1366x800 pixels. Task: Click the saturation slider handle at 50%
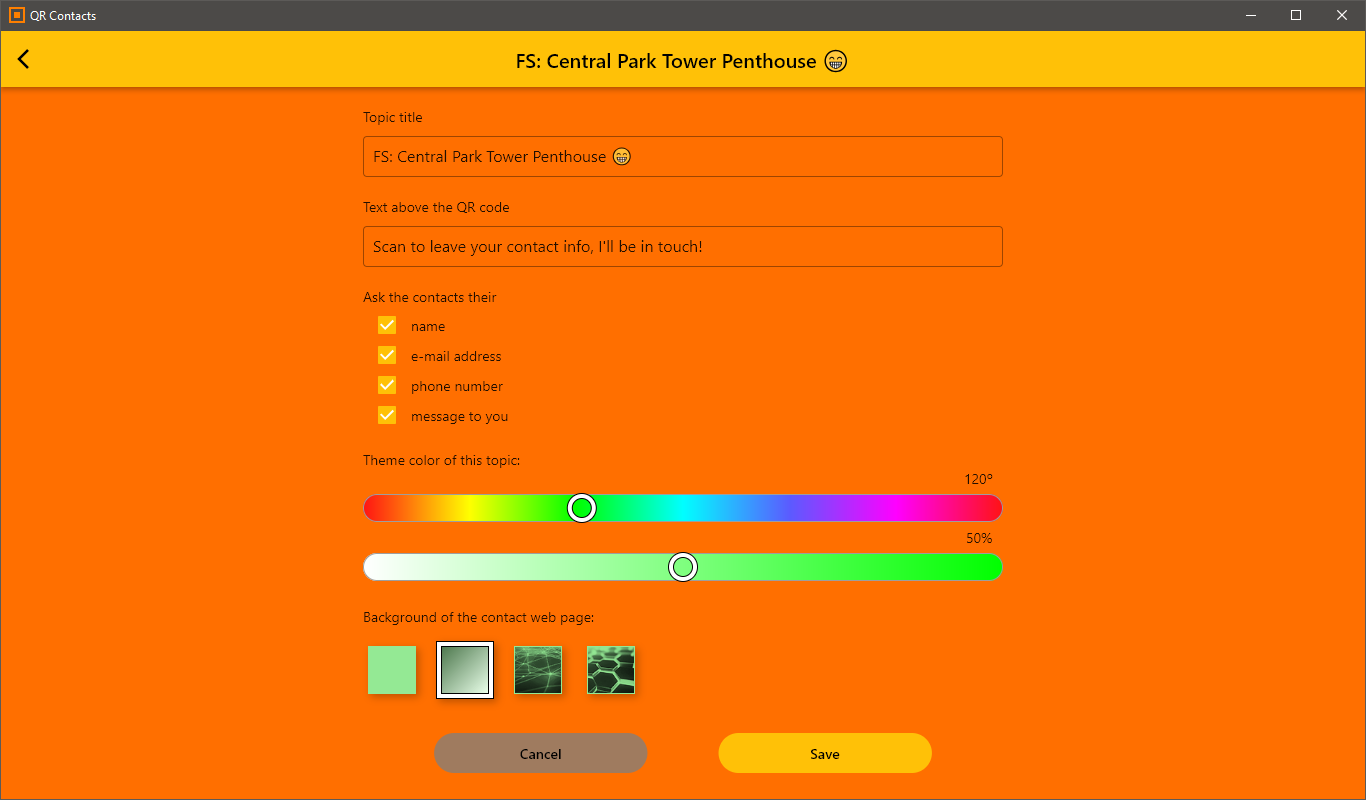683,567
